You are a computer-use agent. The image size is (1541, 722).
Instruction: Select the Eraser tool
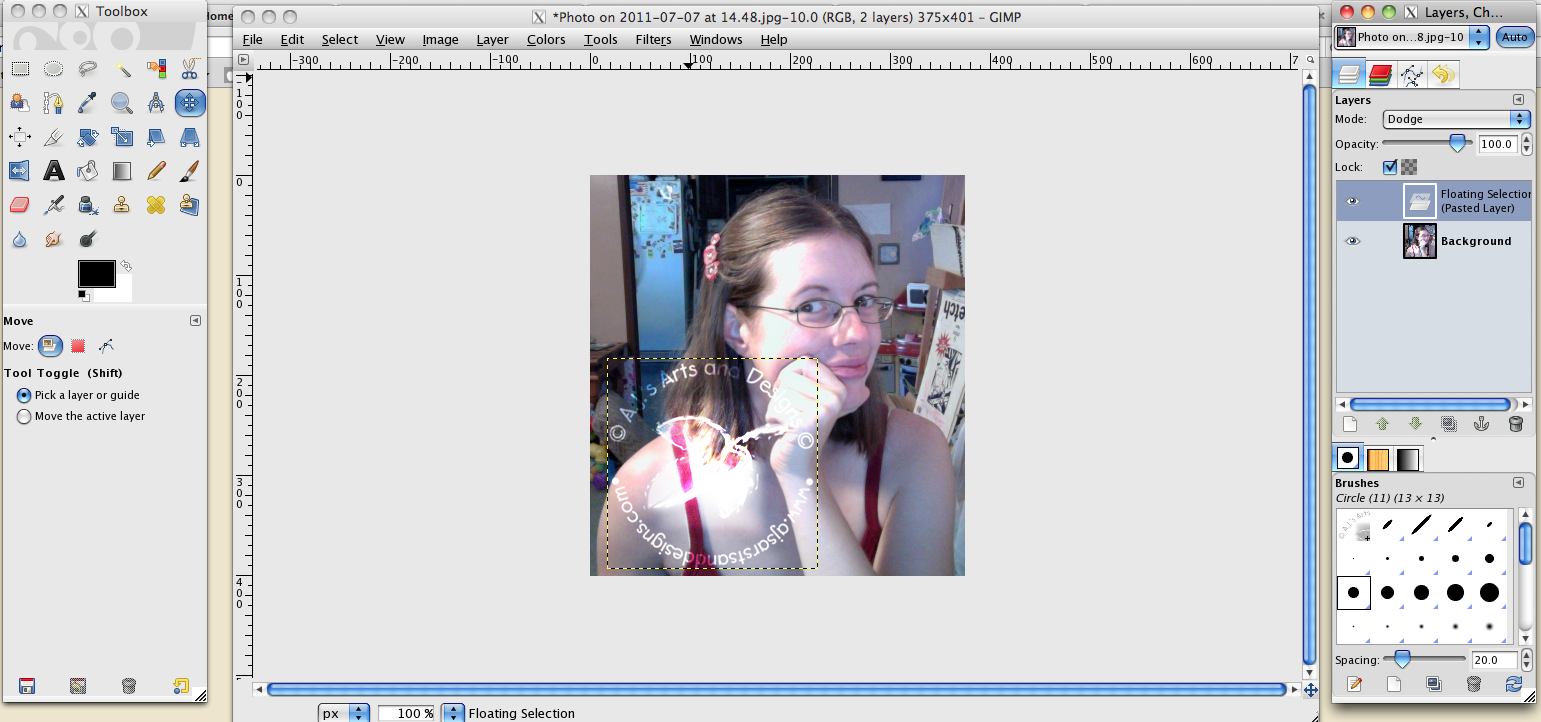20,205
